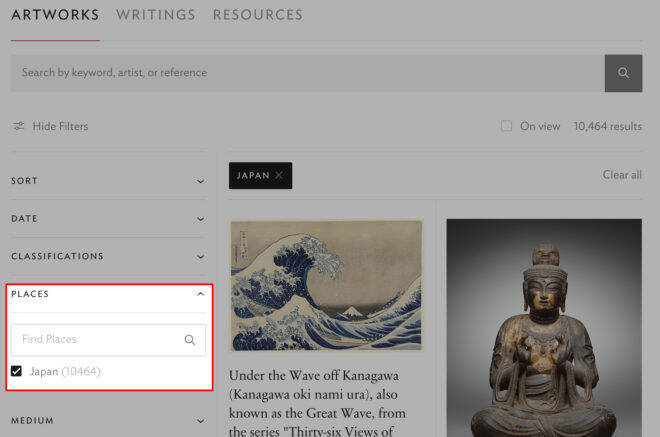The width and height of the screenshot is (660, 437).
Task: Click the keyword, artist, or reference search field
Action: (x=308, y=73)
